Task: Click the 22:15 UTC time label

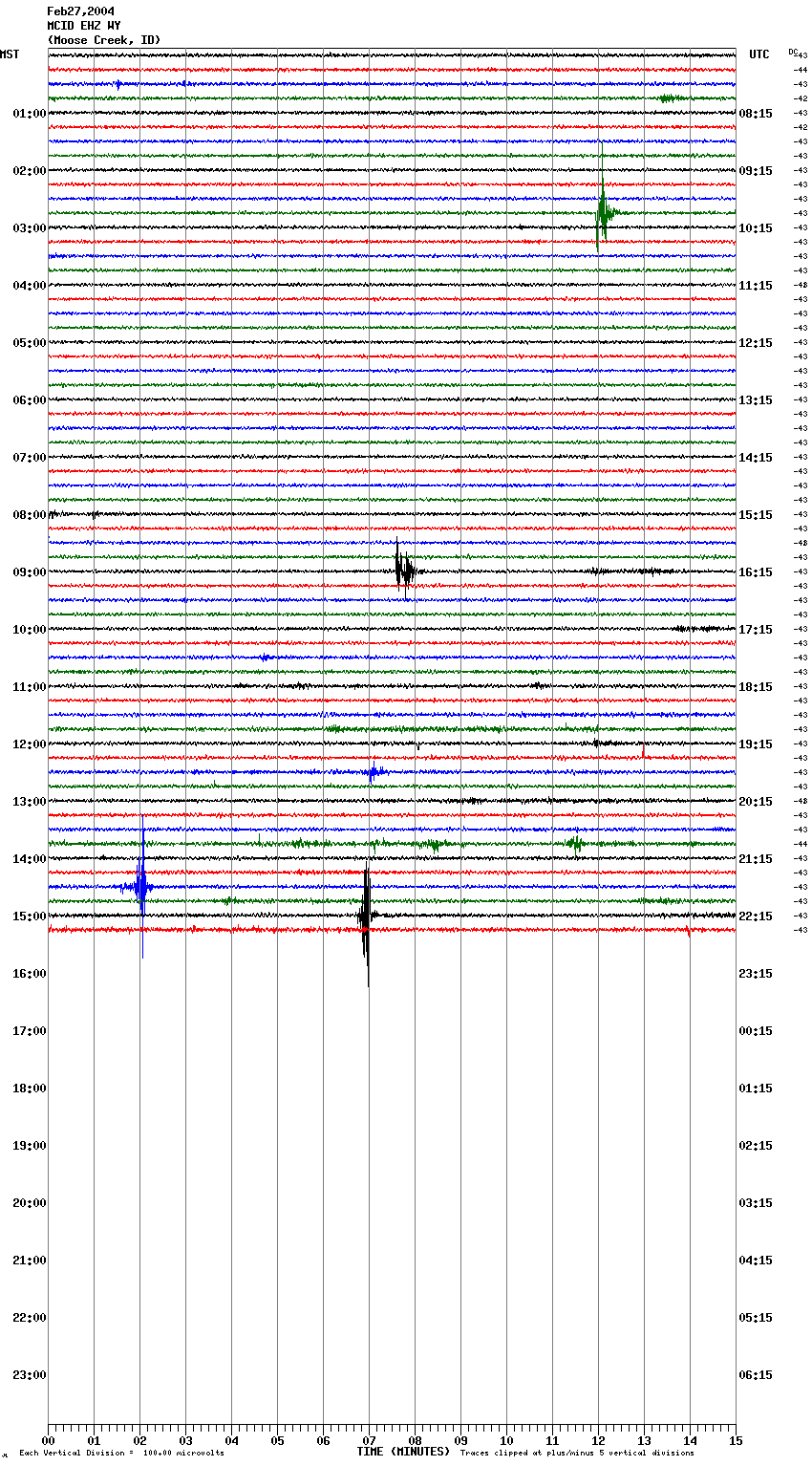Action: pyautogui.click(x=756, y=916)
